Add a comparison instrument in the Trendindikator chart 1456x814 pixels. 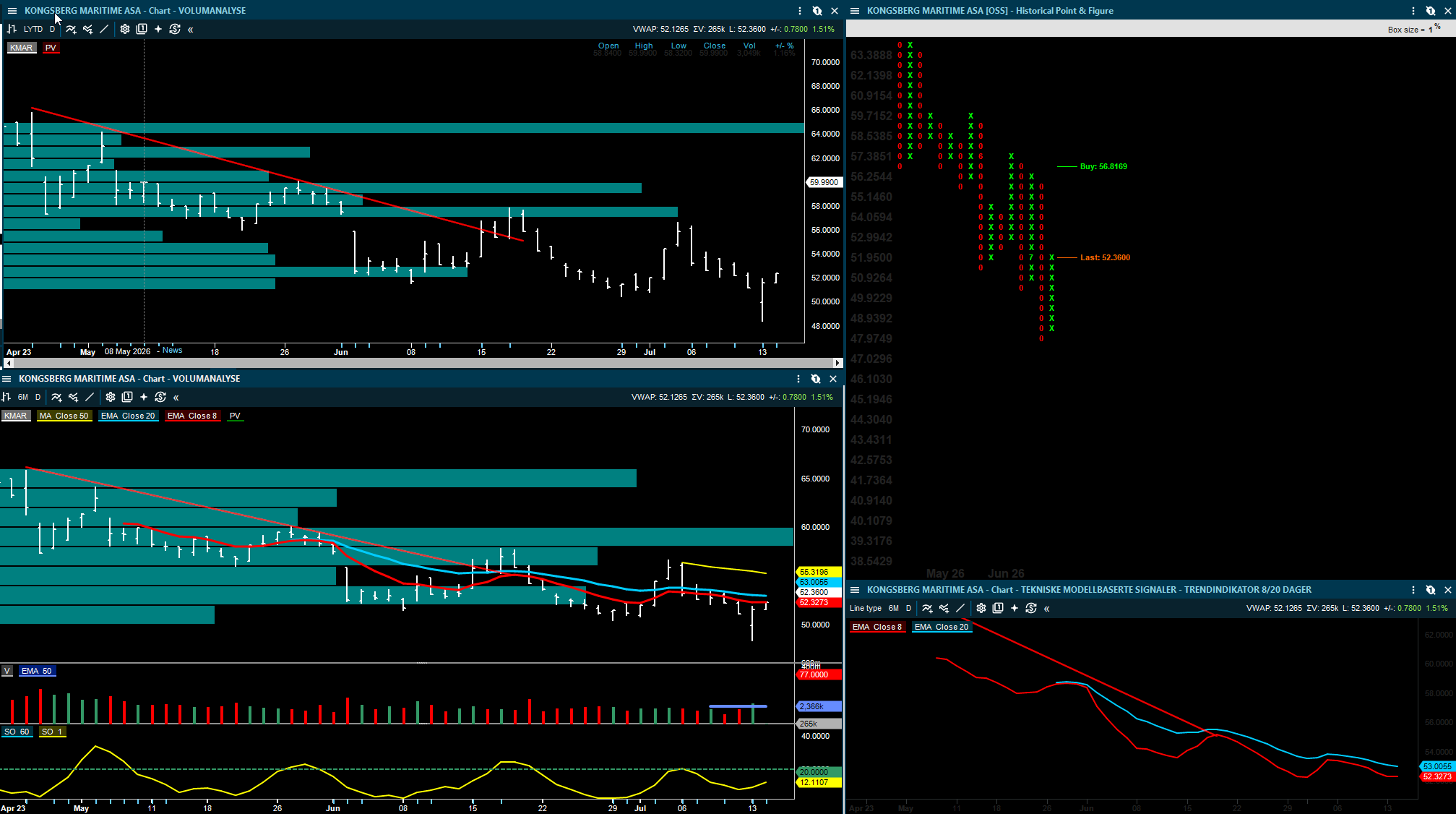coord(944,608)
